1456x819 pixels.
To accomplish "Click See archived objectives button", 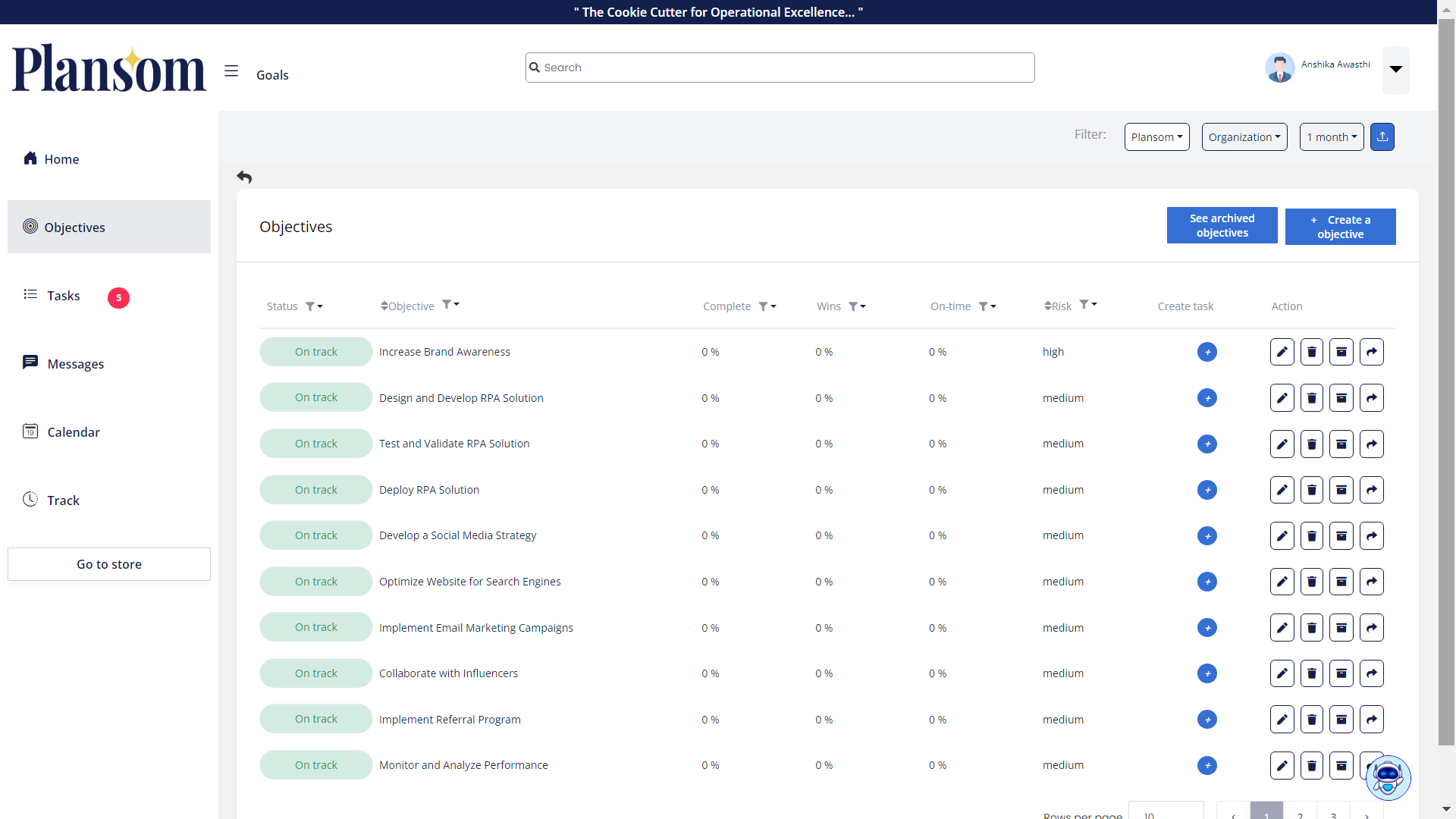I will point(1222,226).
